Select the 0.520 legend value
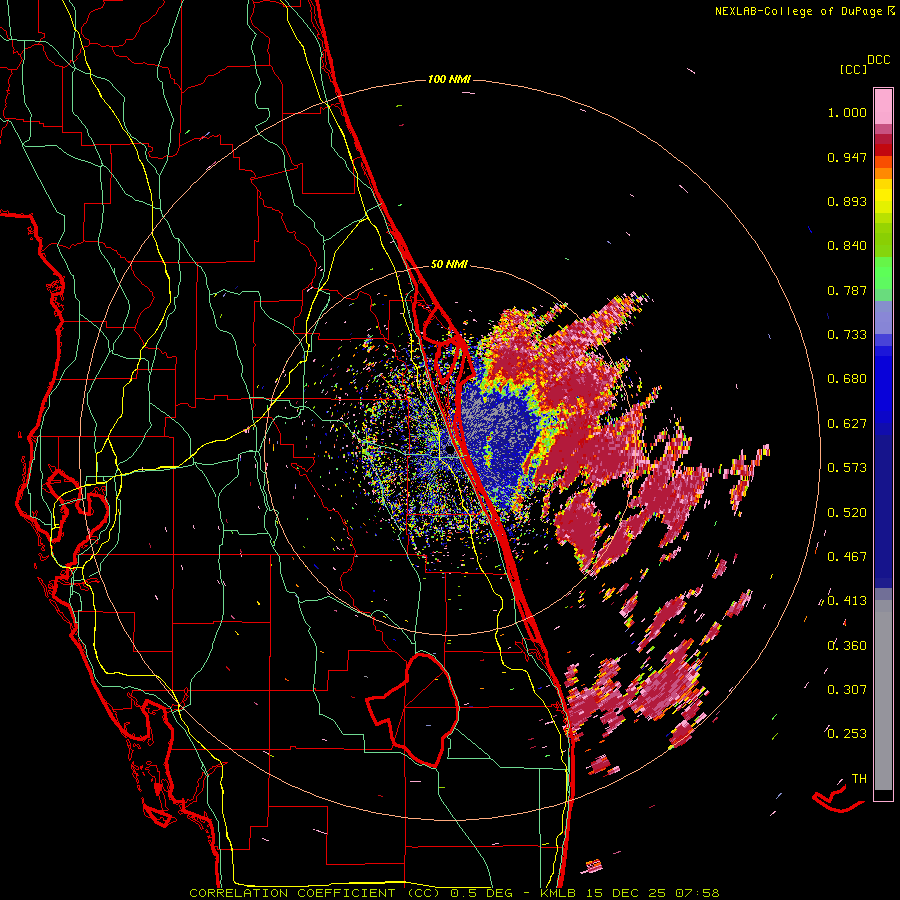 (x=847, y=513)
